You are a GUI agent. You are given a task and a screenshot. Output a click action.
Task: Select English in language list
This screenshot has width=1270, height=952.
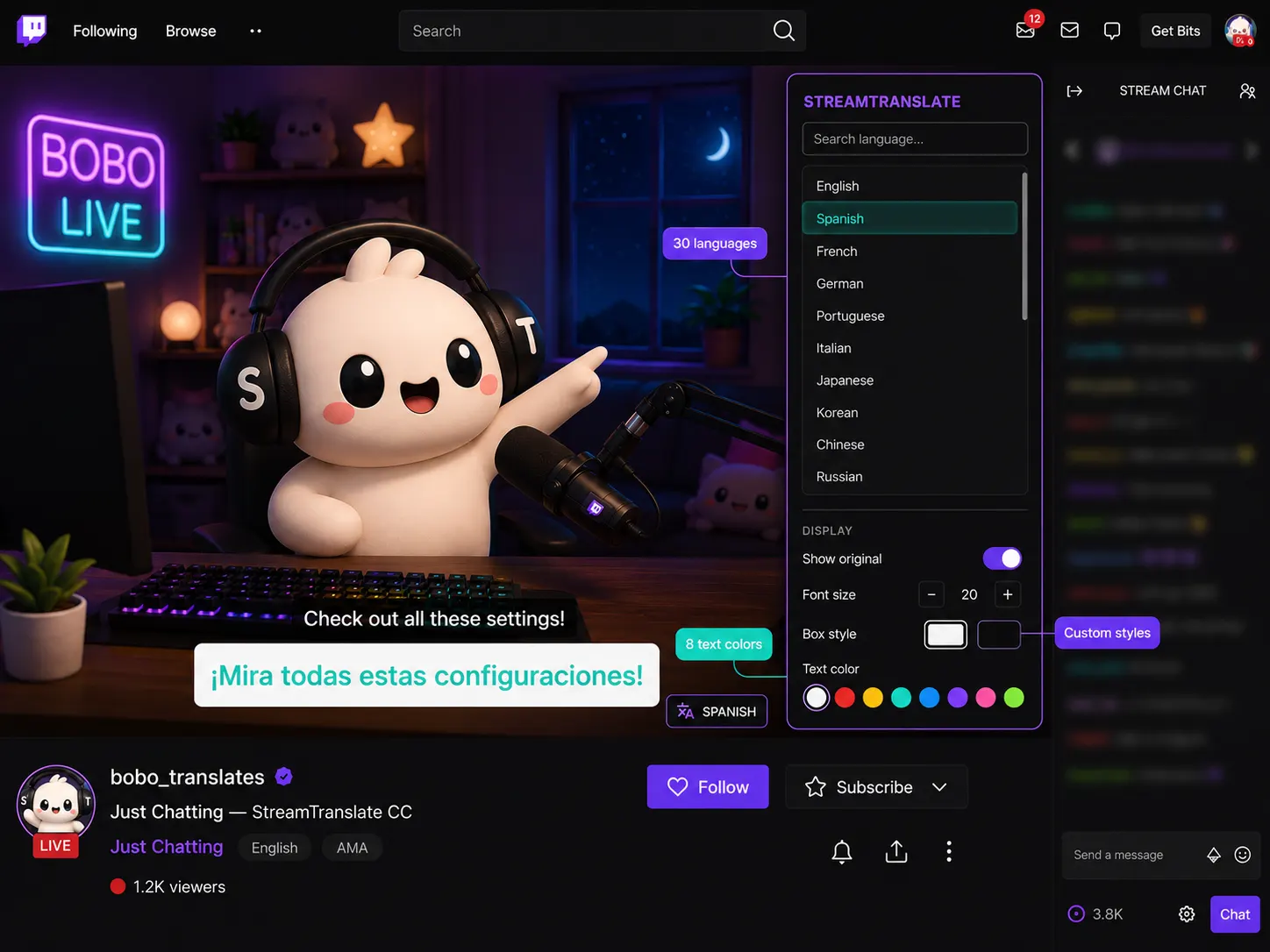click(x=910, y=186)
